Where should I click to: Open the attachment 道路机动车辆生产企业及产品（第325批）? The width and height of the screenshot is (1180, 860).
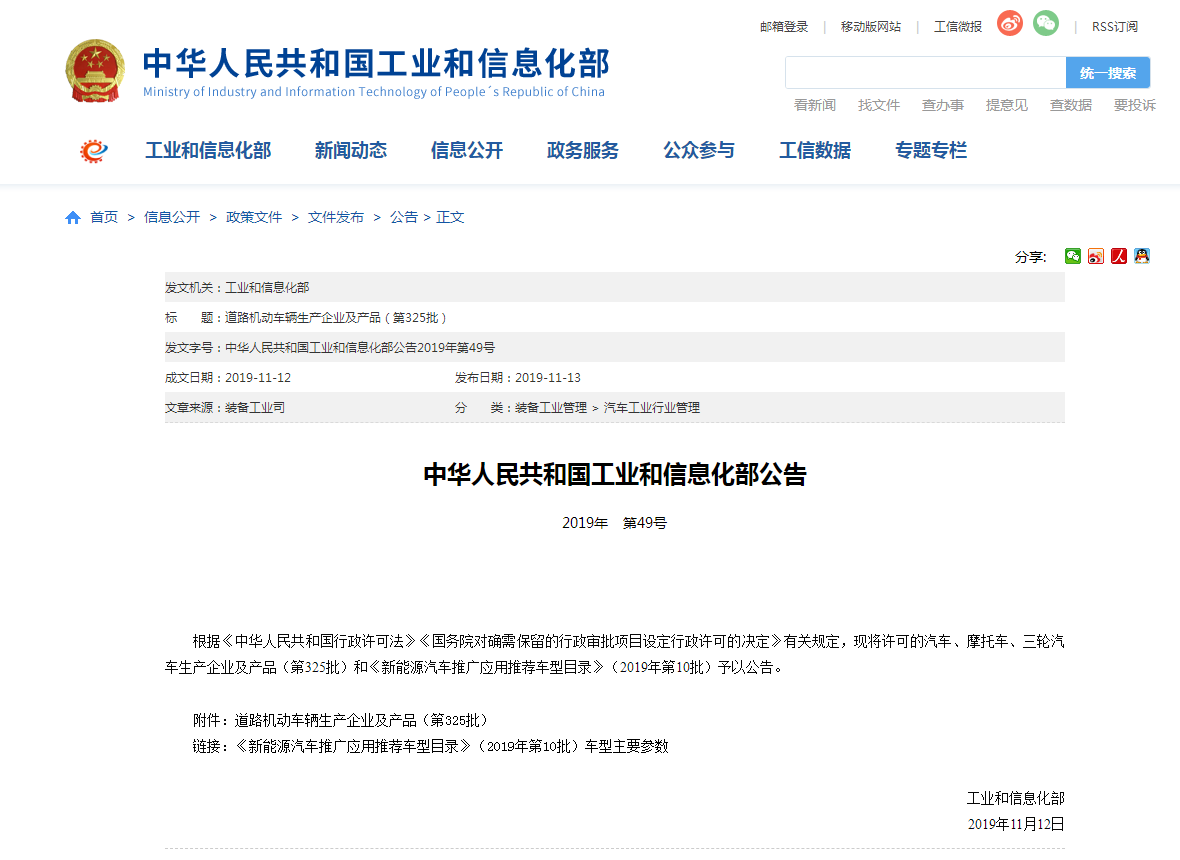361,721
